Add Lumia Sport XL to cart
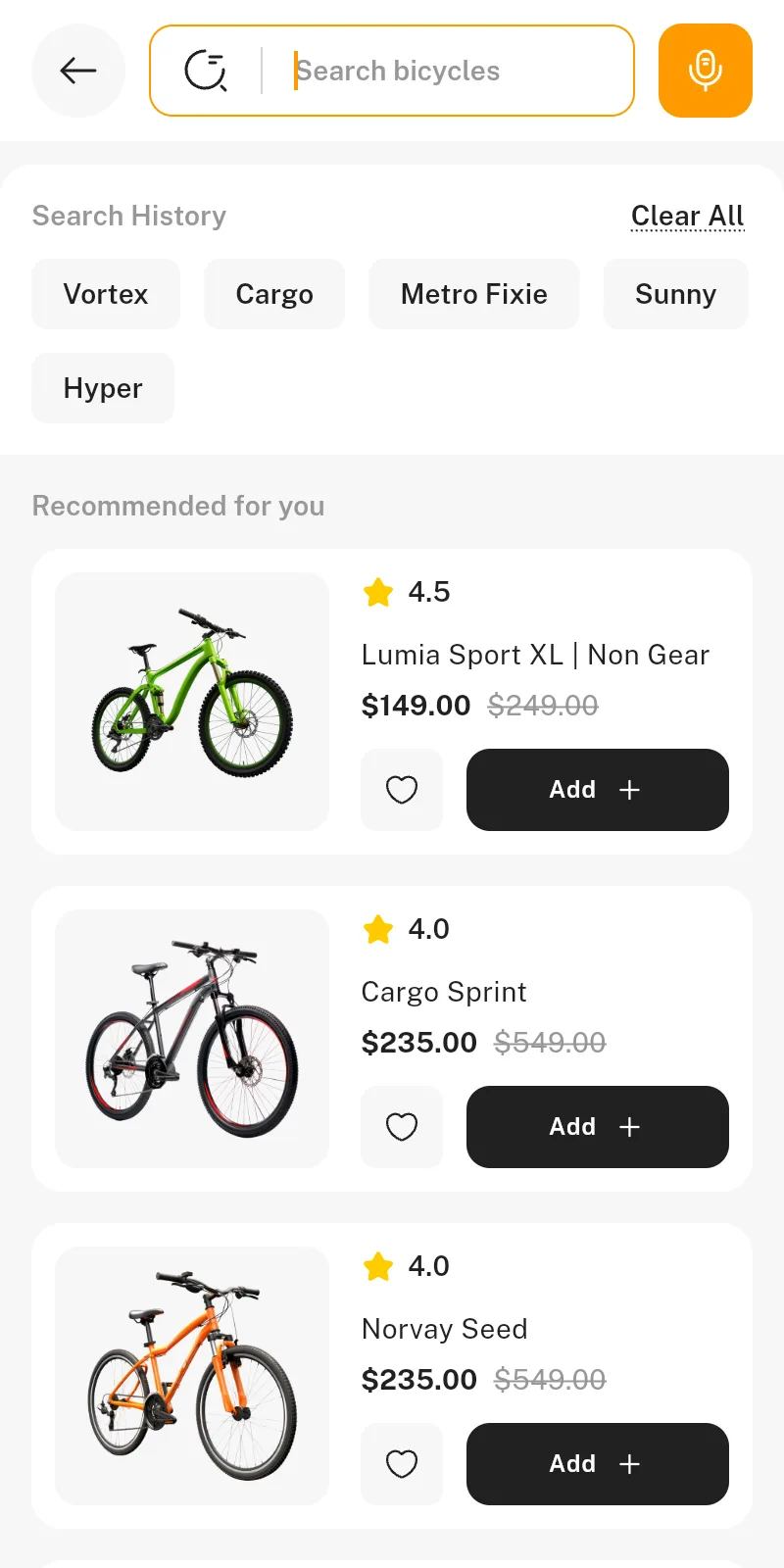The height and width of the screenshot is (1568, 784). click(x=598, y=790)
